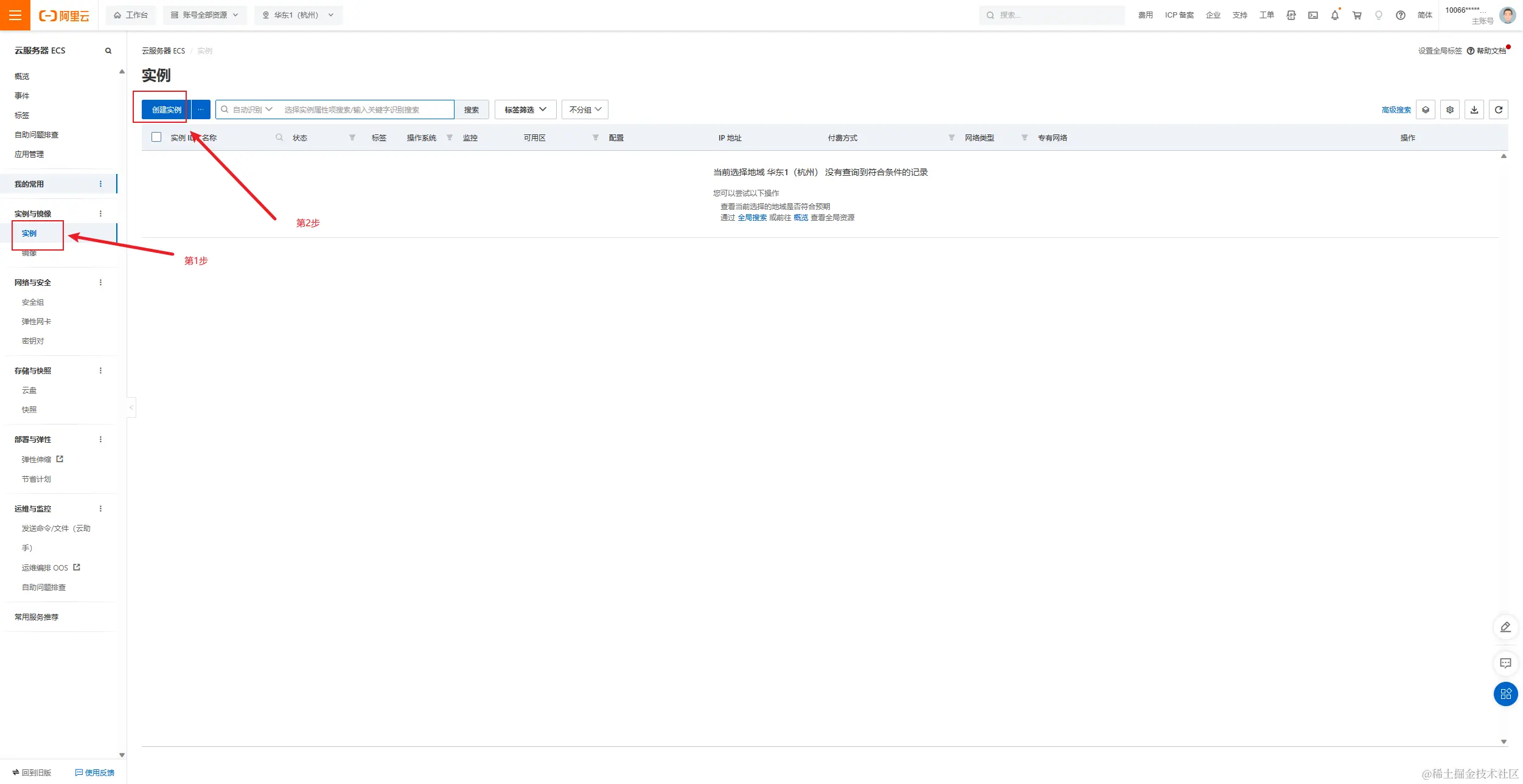Image resolution: width=1523 pixels, height=784 pixels.
Task: Click the notification bell icon
Action: pyautogui.click(x=1334, y=15)
